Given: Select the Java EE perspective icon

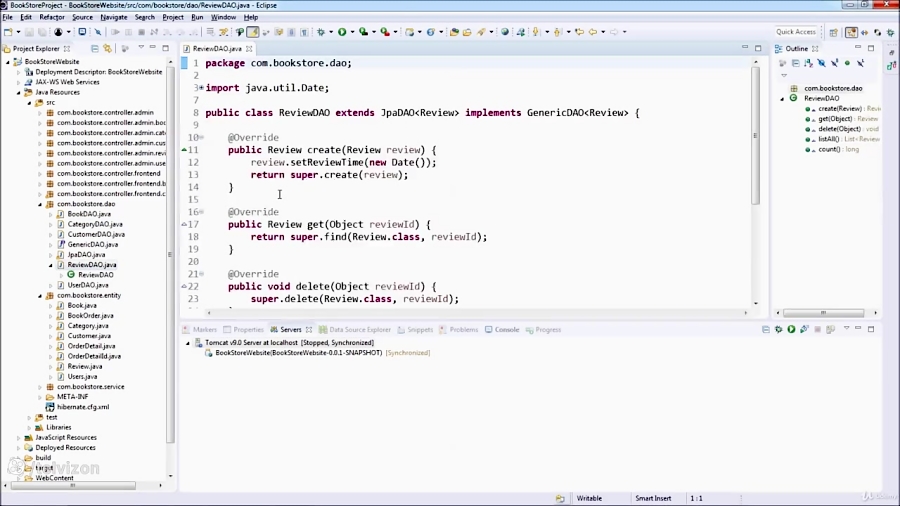Looking at the screenshot, I should (851, 33).
